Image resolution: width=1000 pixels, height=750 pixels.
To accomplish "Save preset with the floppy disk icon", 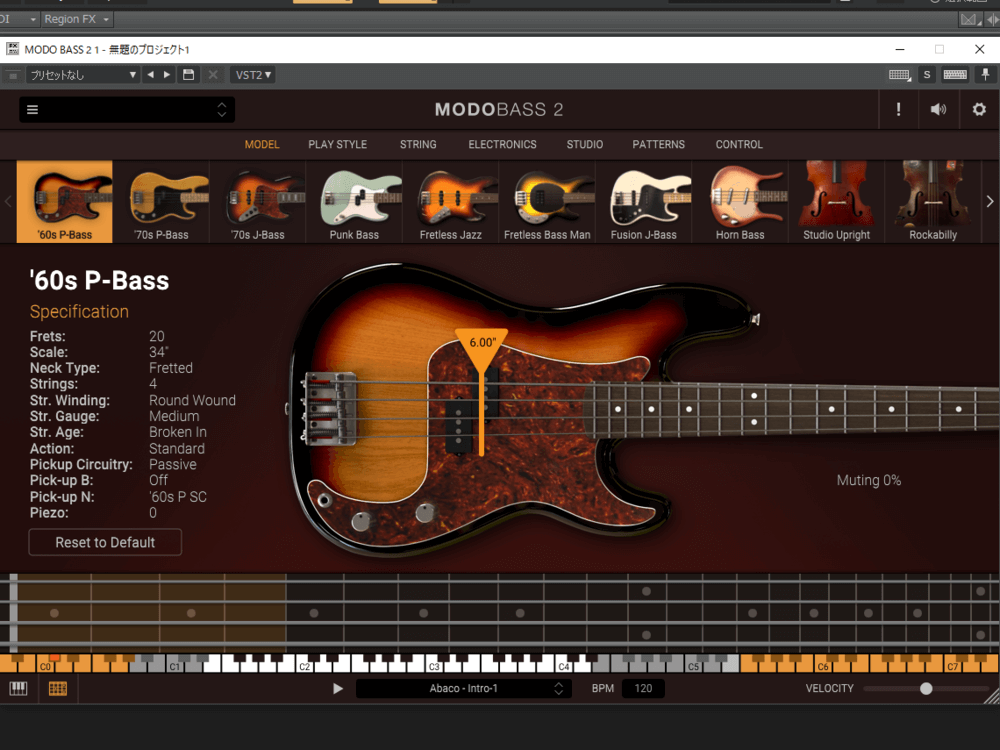I will [189, 75].
